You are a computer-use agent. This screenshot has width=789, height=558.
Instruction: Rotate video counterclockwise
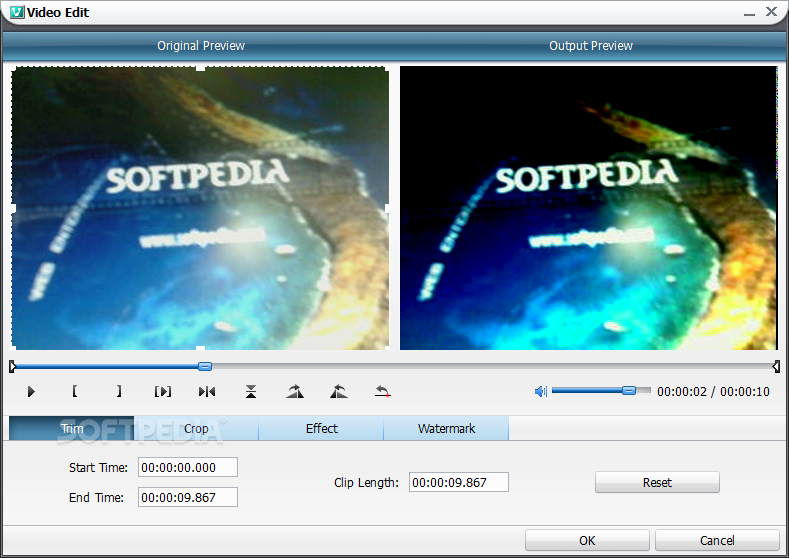(339, 391)
